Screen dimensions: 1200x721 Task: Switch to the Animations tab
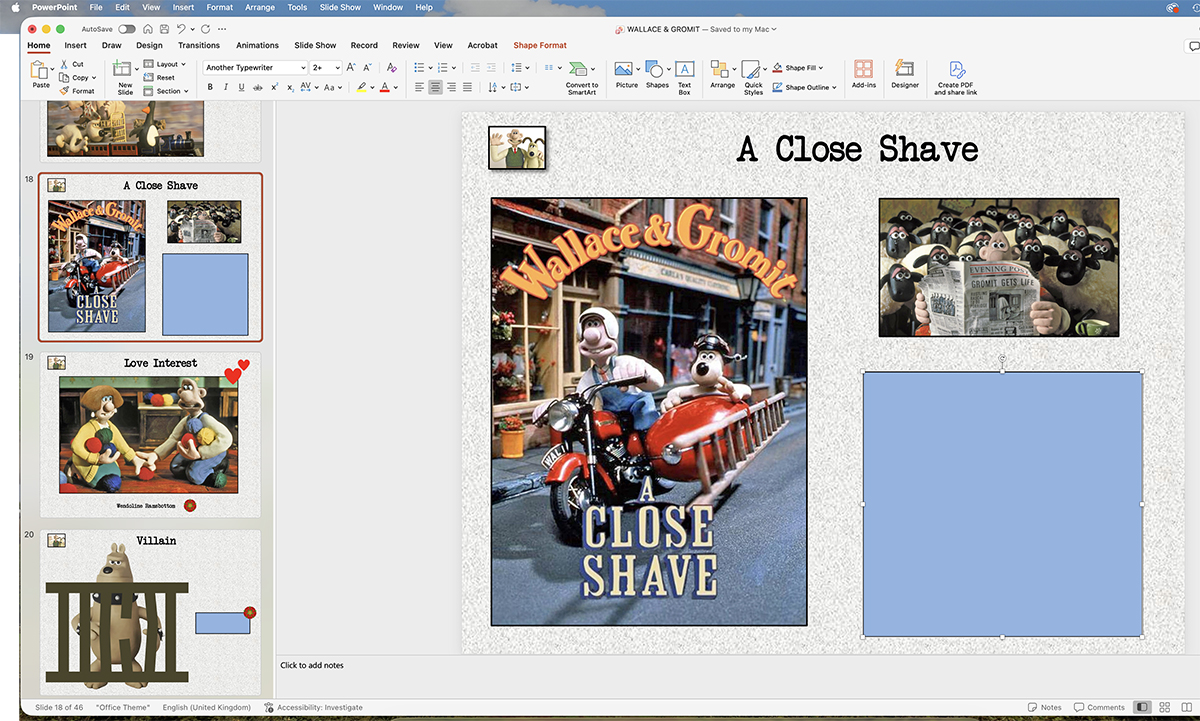click(257, 45)
